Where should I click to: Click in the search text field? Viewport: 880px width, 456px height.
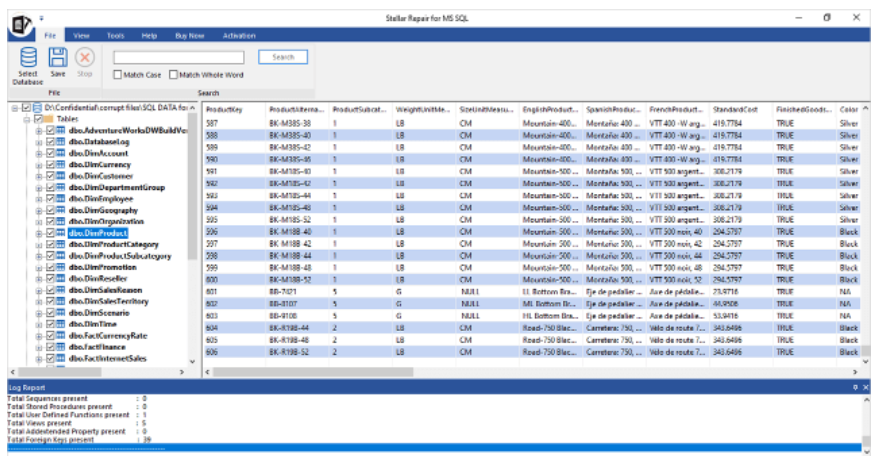pyautogui.click(x=178, y=57)
